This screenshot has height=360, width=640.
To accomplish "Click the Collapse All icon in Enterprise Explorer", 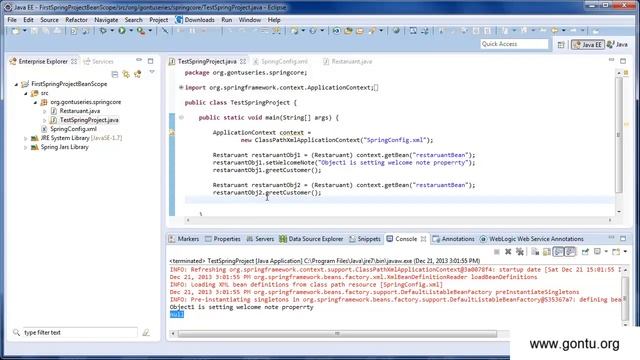I will click(115, 74).
